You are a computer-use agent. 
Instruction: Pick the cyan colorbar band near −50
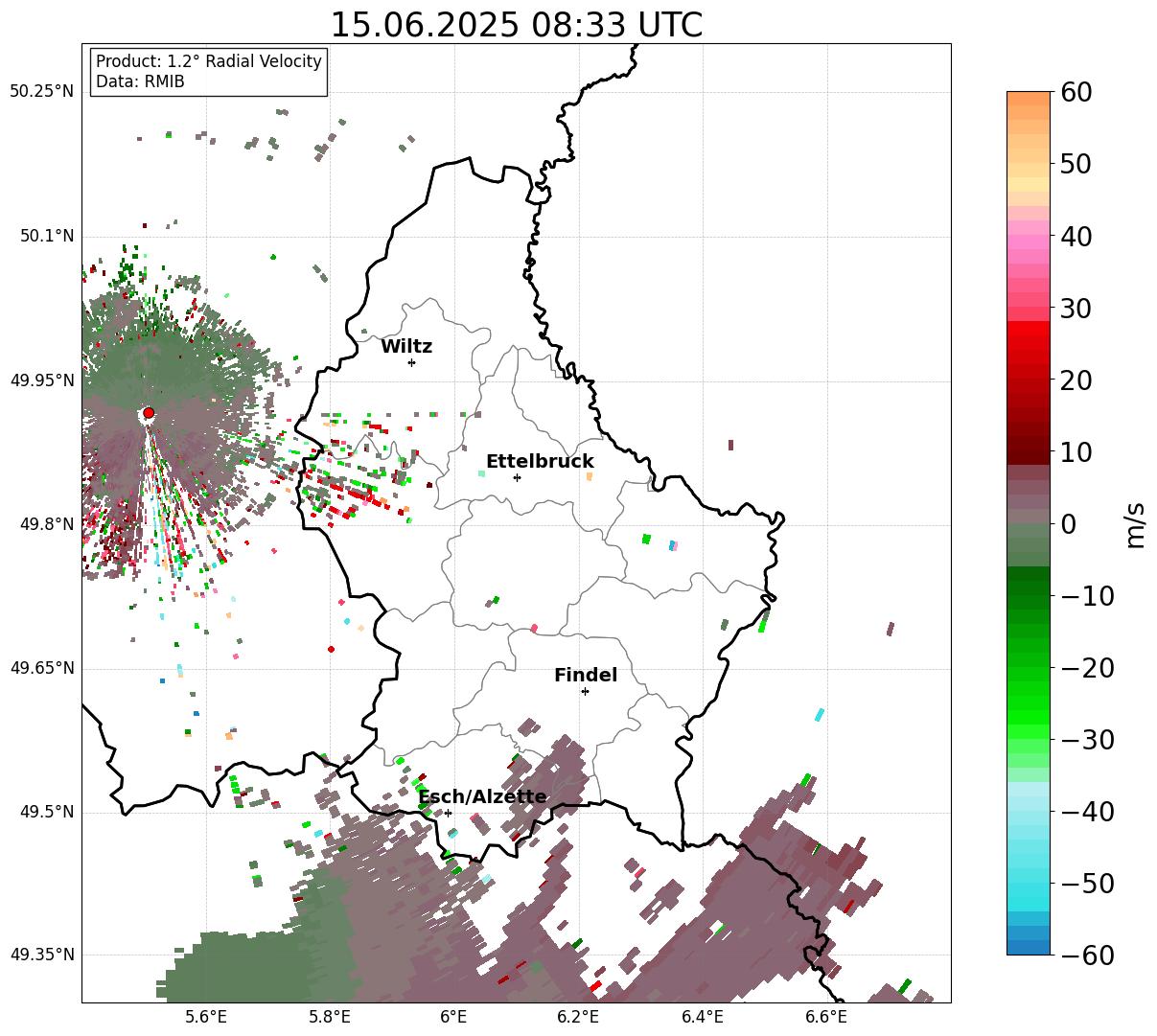pos(1029,889)
